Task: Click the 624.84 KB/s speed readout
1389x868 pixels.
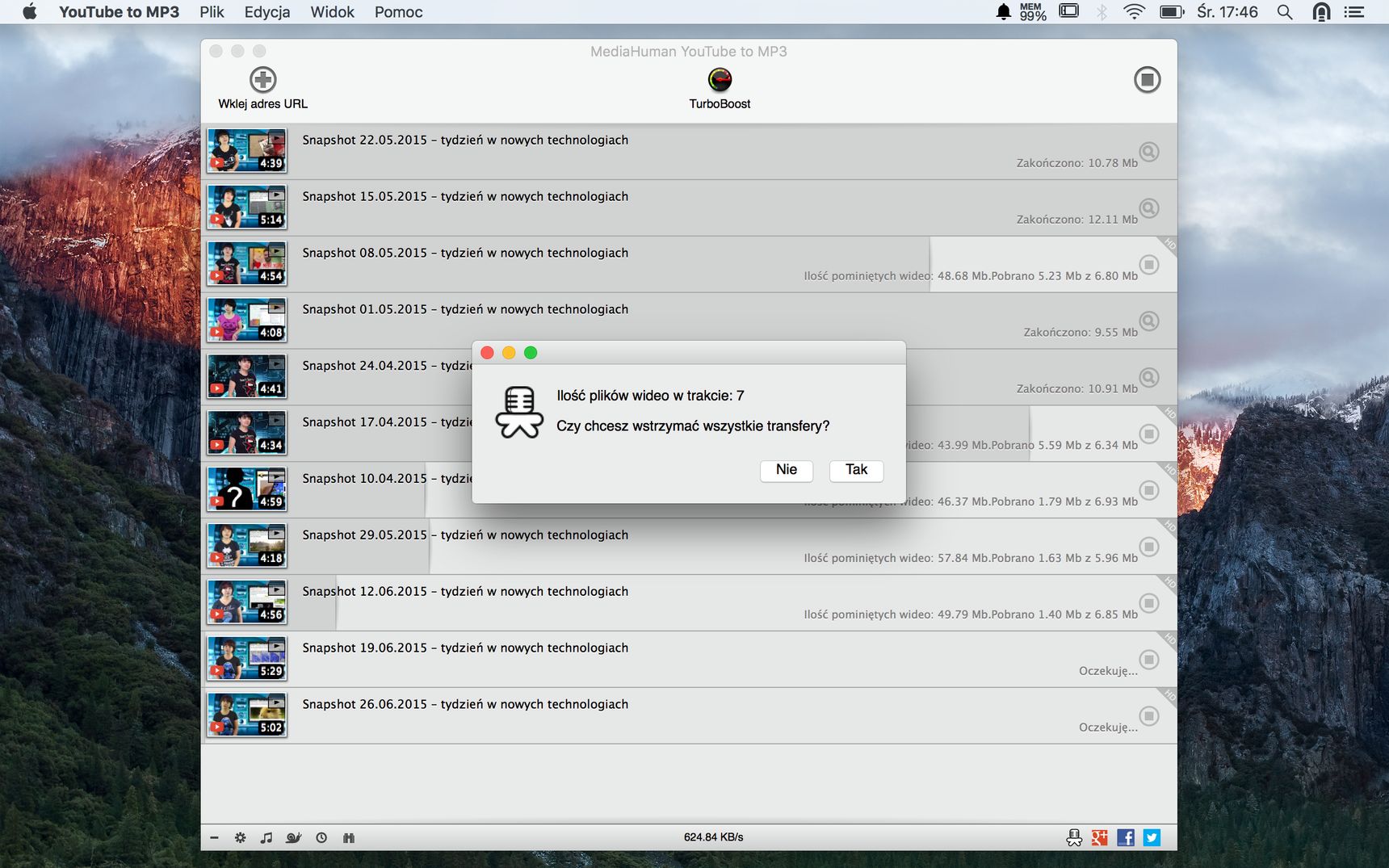Action: click(x=713, y=837)
